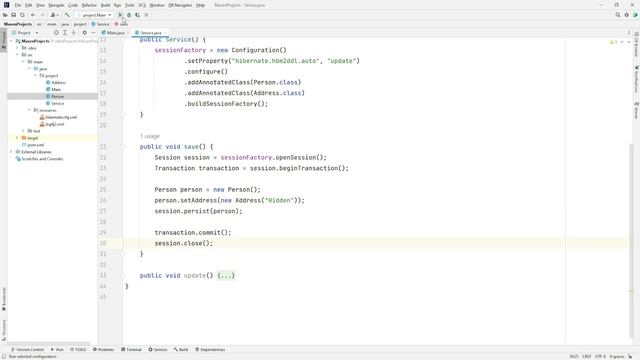Screen dimensions: 640x360
Task: Open the Navigate menu
Action: pyautogui.click(x=56, y=5)
